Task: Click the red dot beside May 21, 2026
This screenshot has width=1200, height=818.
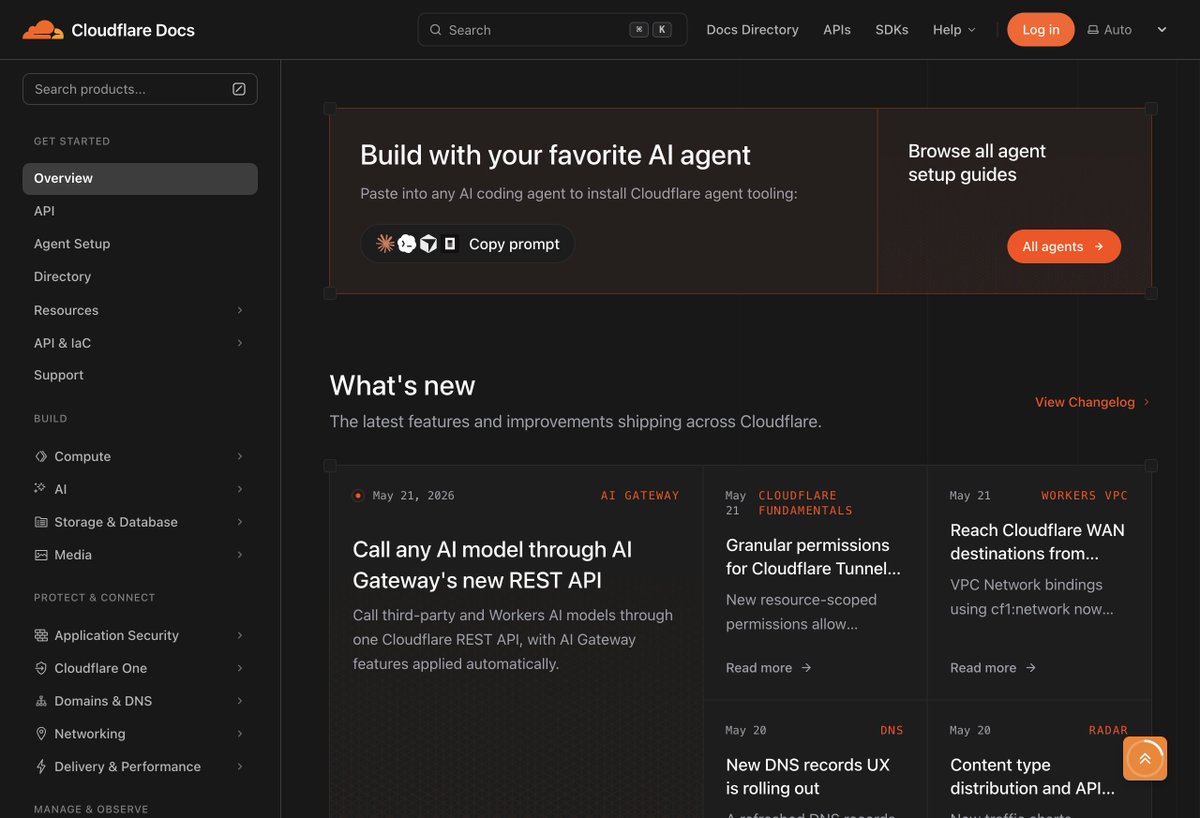Action: (358, 495)
